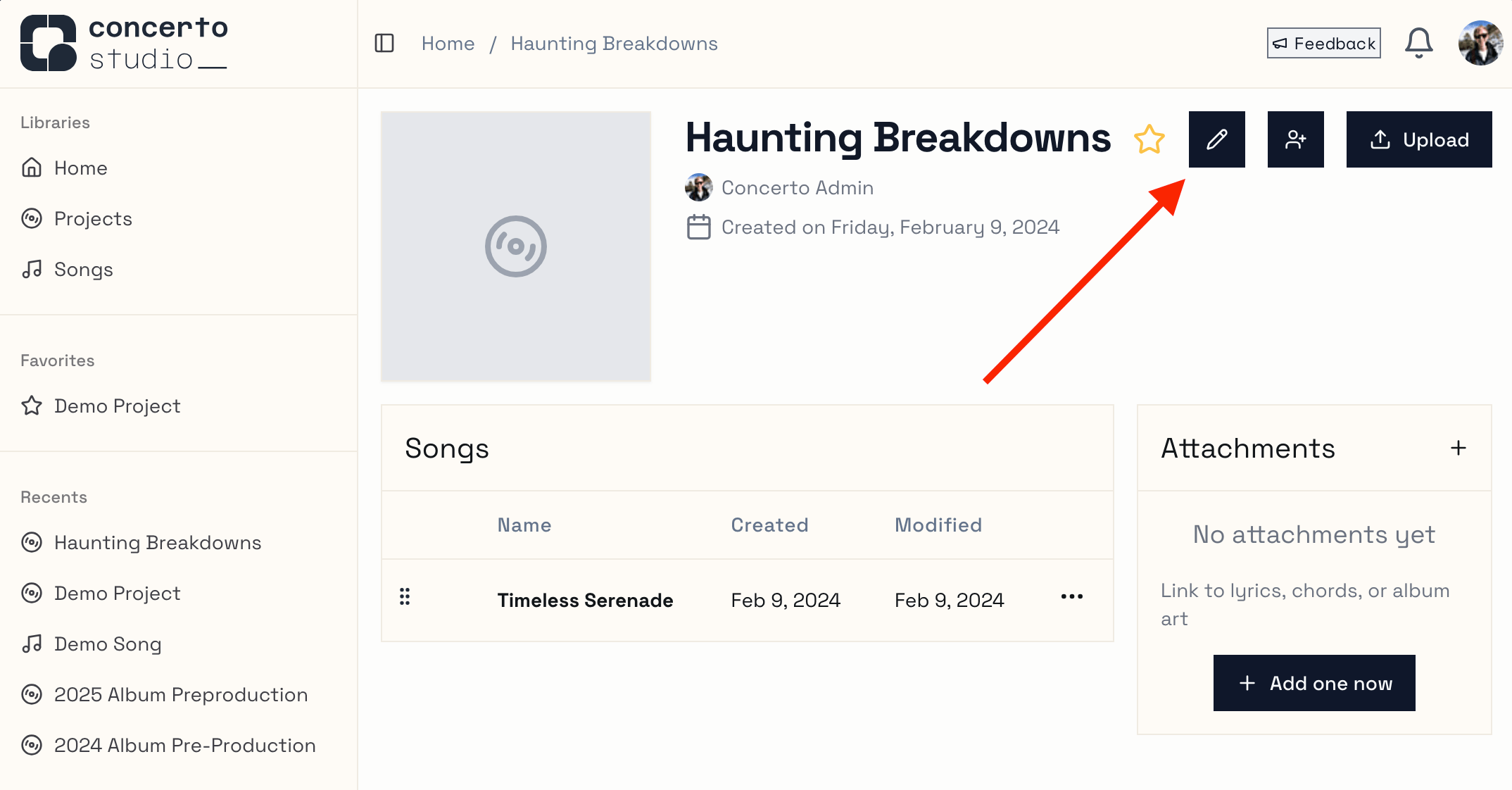
Task: Click the Upload button
Action: (1419, 139)
